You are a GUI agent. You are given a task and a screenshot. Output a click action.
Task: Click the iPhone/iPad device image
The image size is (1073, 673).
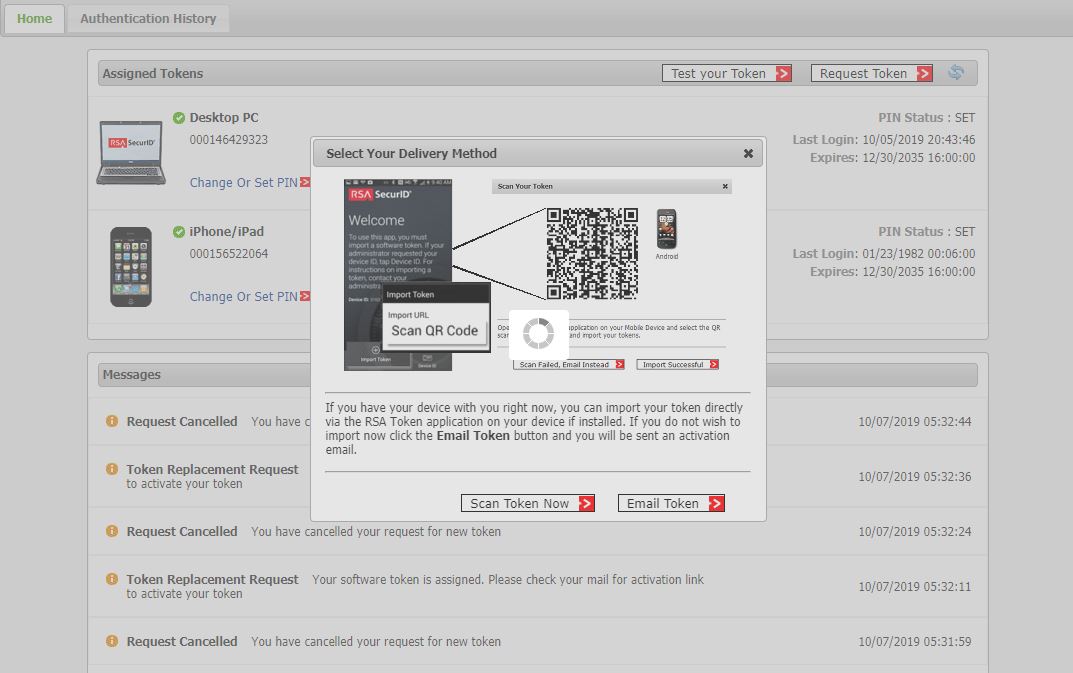pos(130,266)
